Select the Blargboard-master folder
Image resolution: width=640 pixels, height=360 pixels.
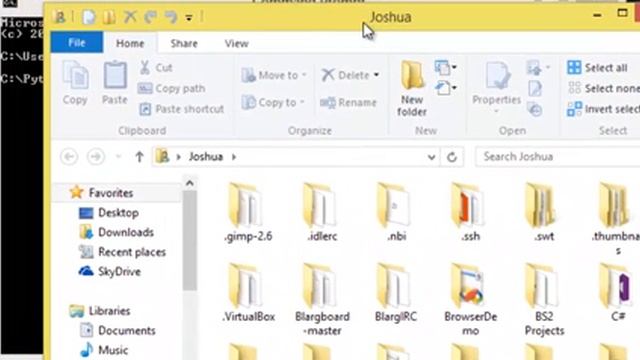coord(322,300)
